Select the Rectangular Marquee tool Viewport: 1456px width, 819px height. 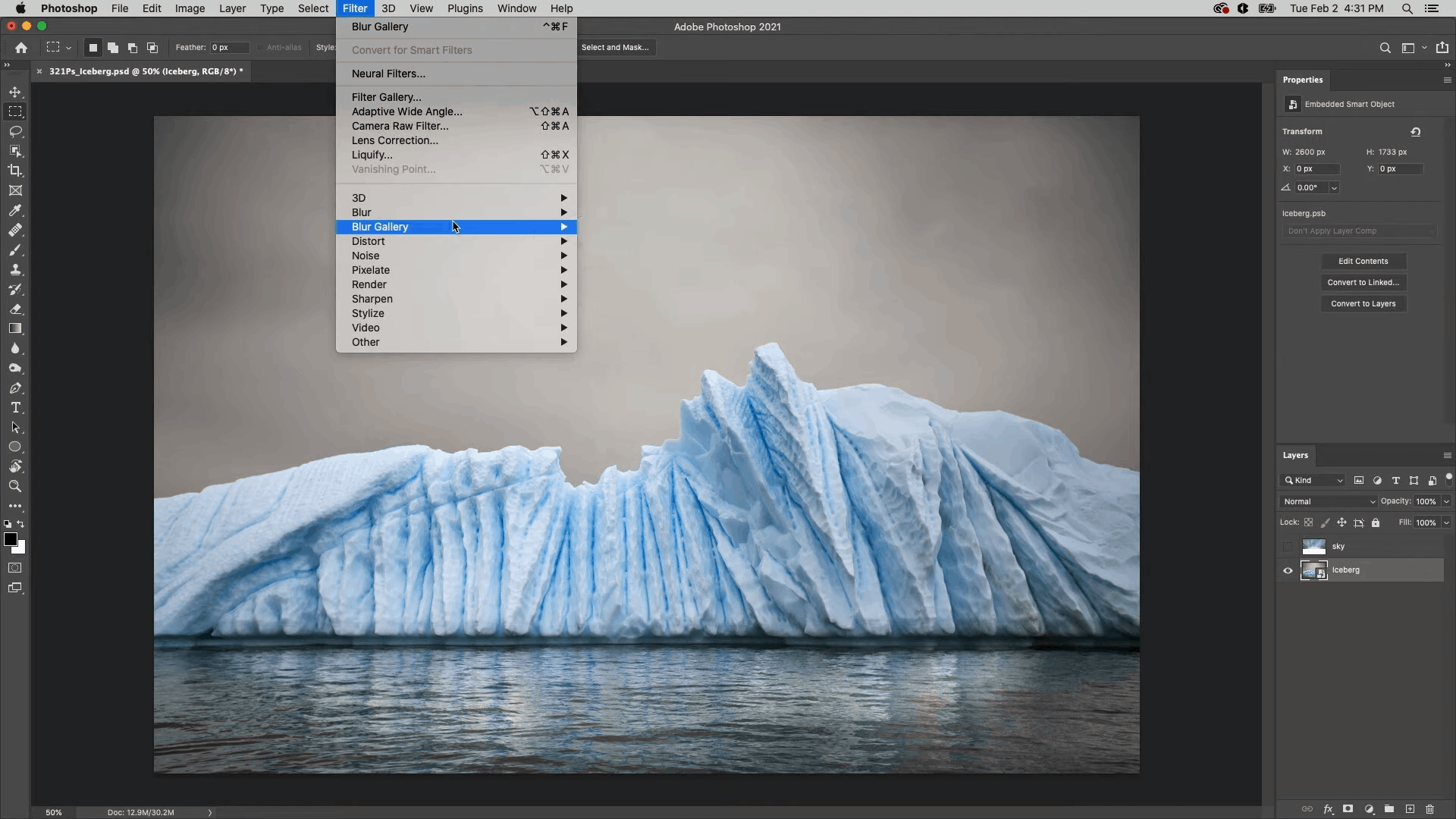pos(15,111)
